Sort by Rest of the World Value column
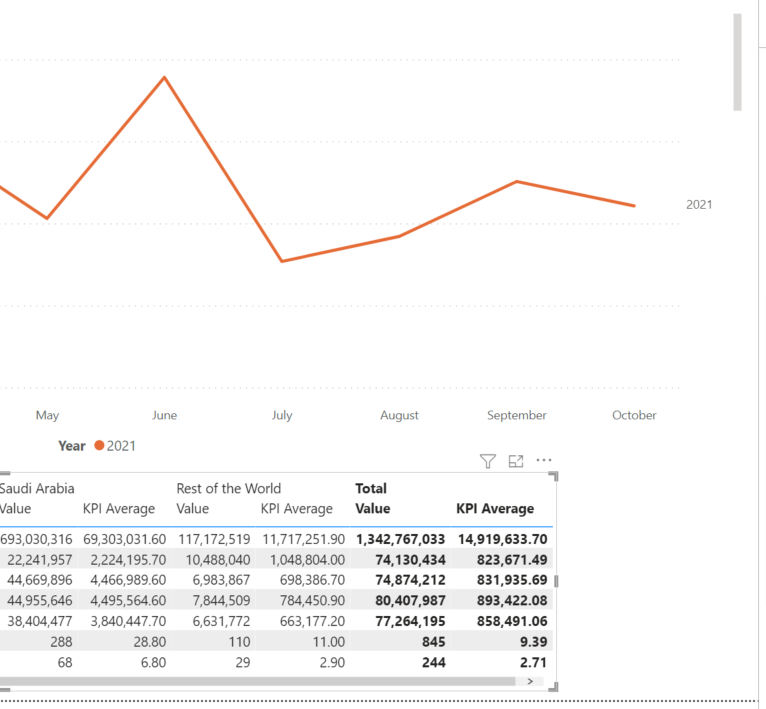Screen dimensions: 766x709 192,509
